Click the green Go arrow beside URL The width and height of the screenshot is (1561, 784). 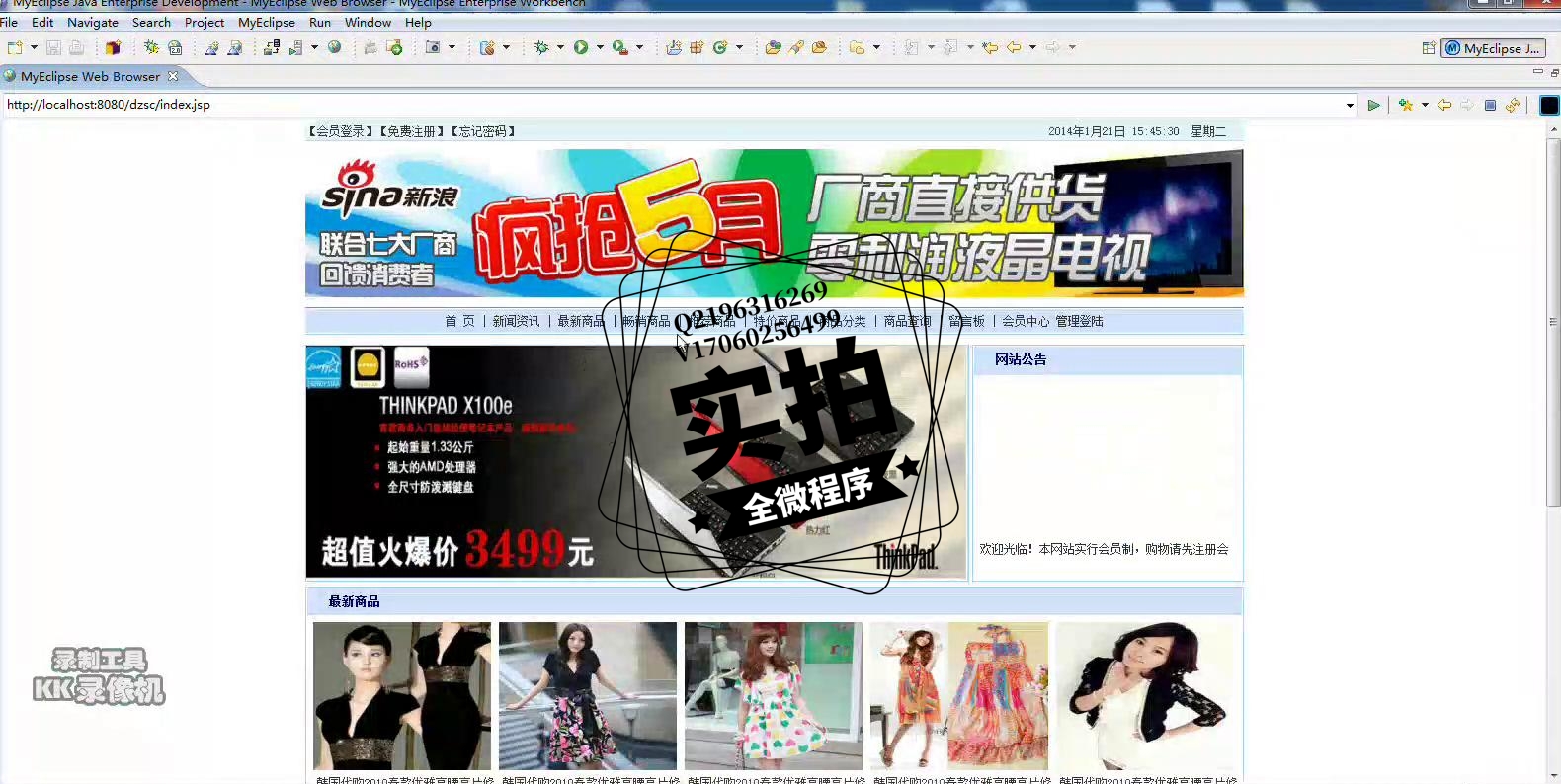(1373, 105)
